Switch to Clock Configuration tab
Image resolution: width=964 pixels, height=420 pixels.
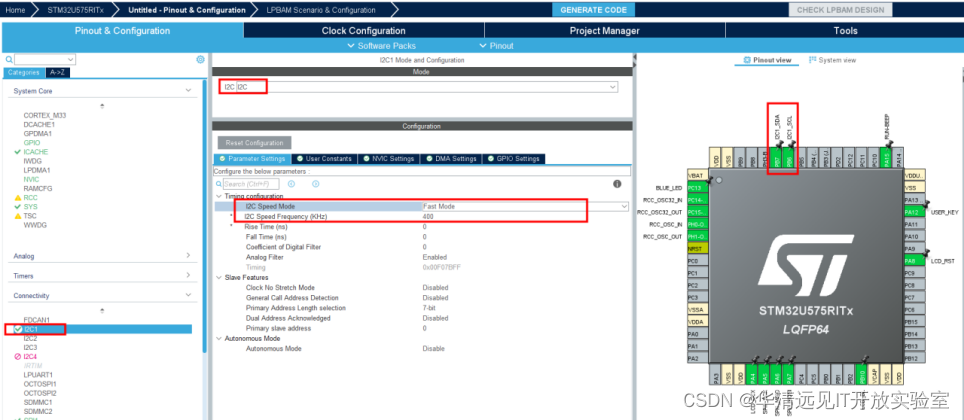(363, 31)
